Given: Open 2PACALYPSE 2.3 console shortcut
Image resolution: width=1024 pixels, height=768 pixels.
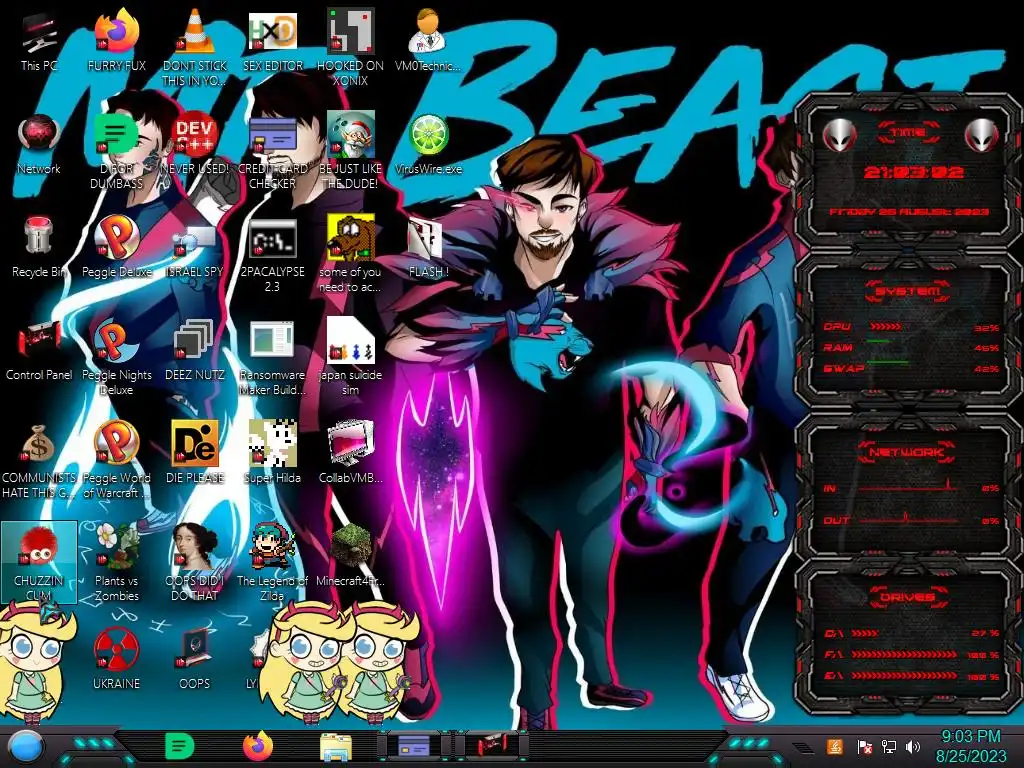Looking at the screenshot, I should (272, 255).
